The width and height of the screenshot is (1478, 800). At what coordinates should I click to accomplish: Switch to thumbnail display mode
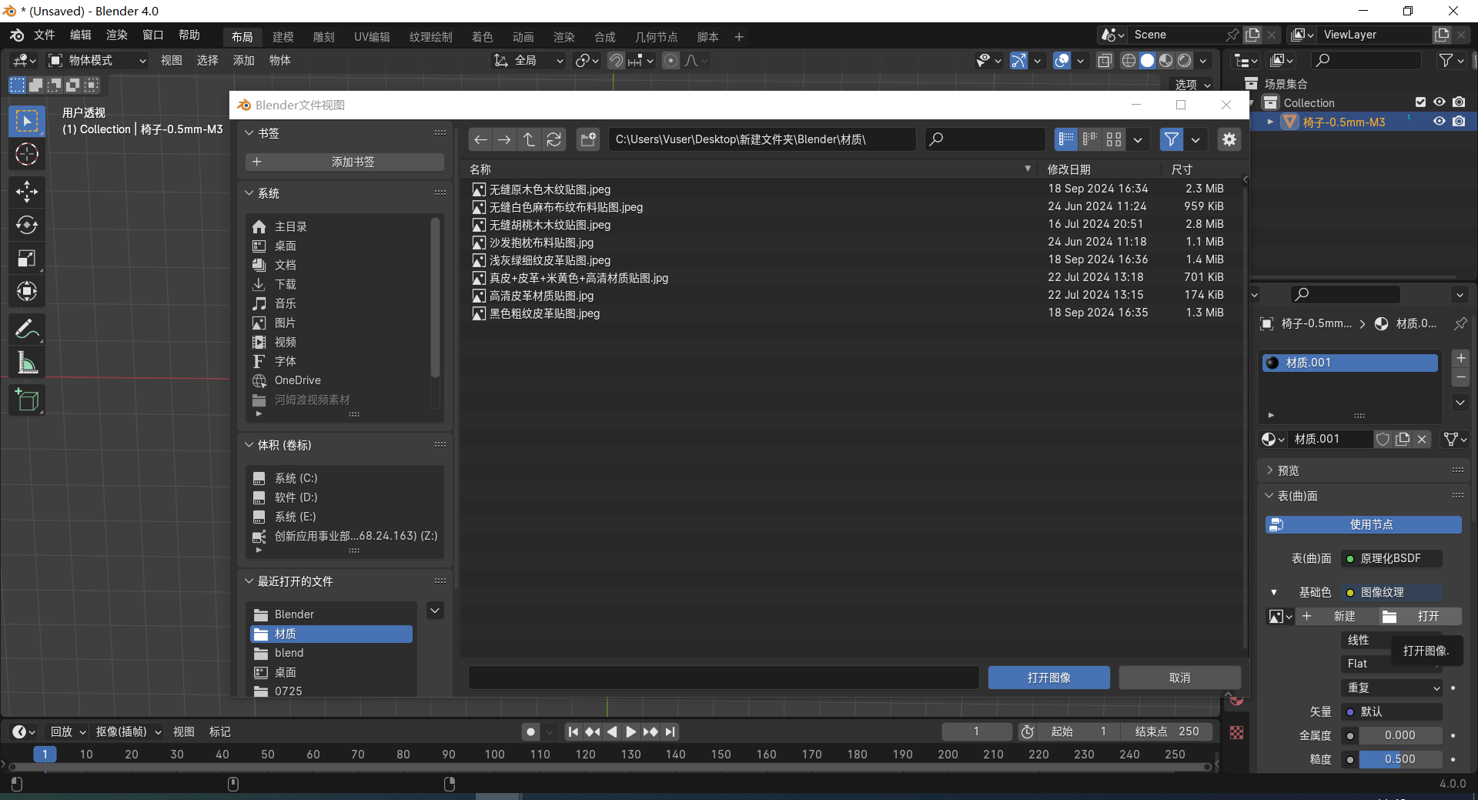pyautogui.click(x=1114, y=140)
